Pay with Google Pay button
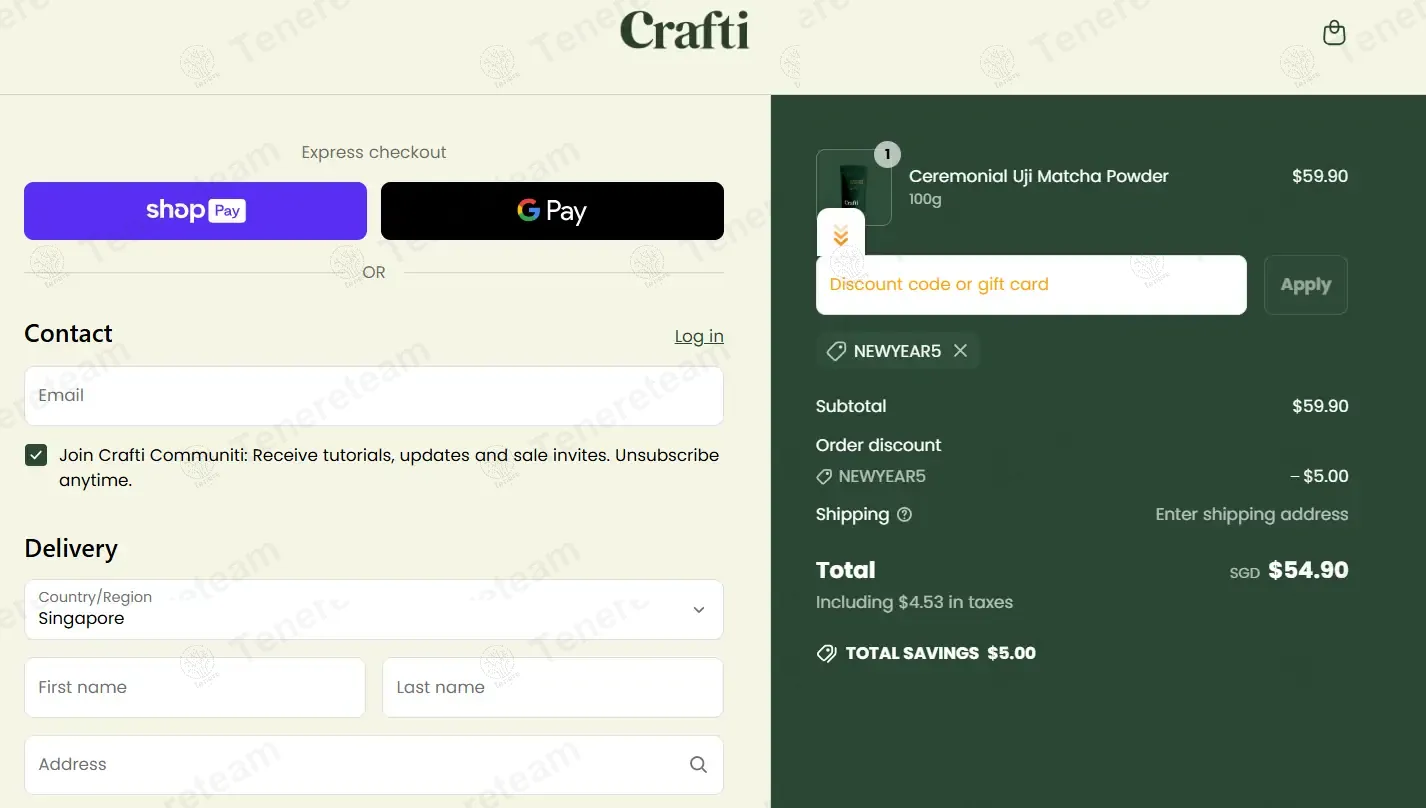The image size is (1426, 808). tap(552, 211)
